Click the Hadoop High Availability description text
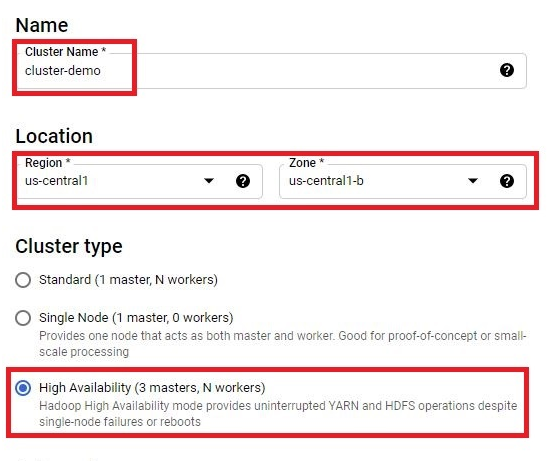Image resolution: width=550 pixels, height=463 pixels. [278, 414]
